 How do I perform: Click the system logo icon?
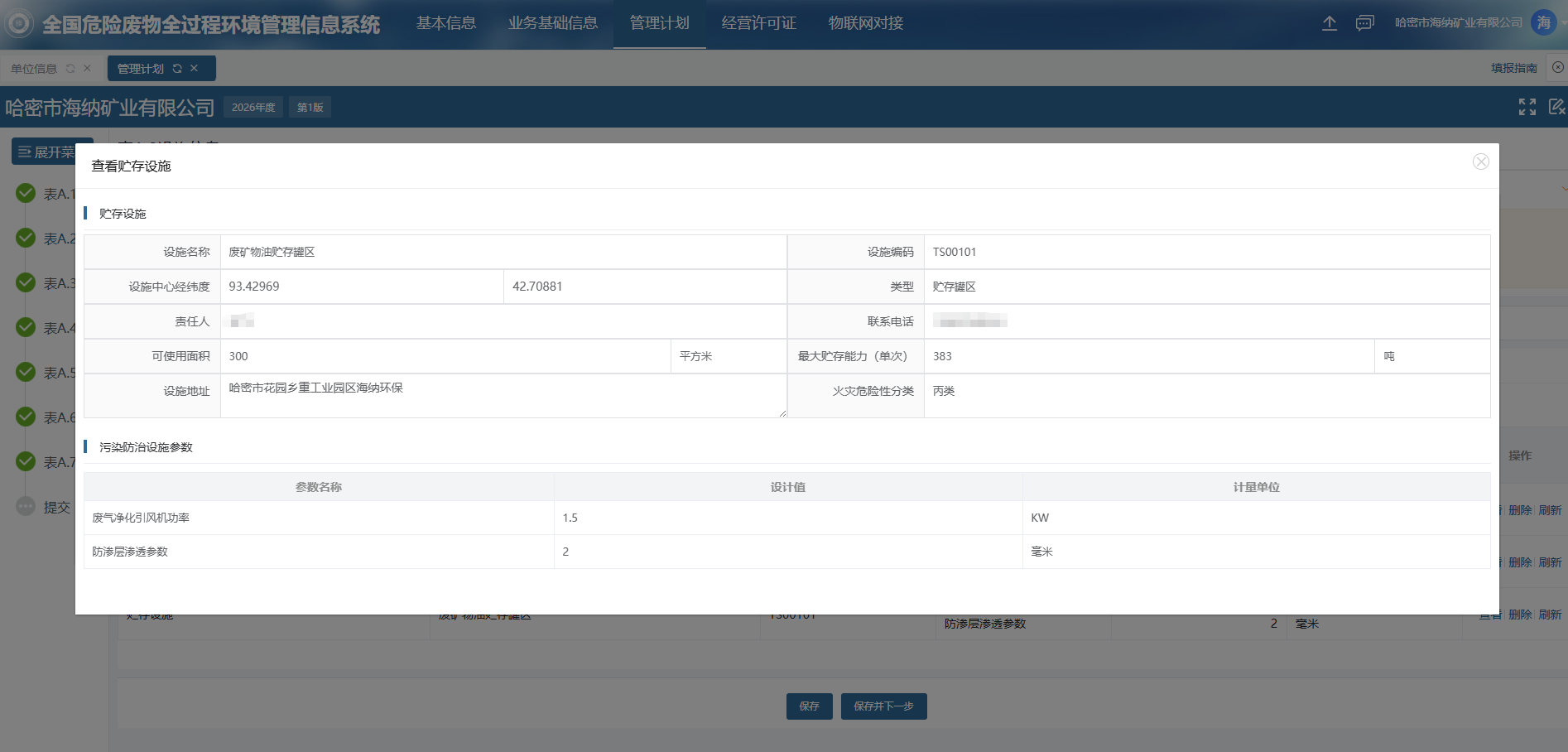pos(19,23)
